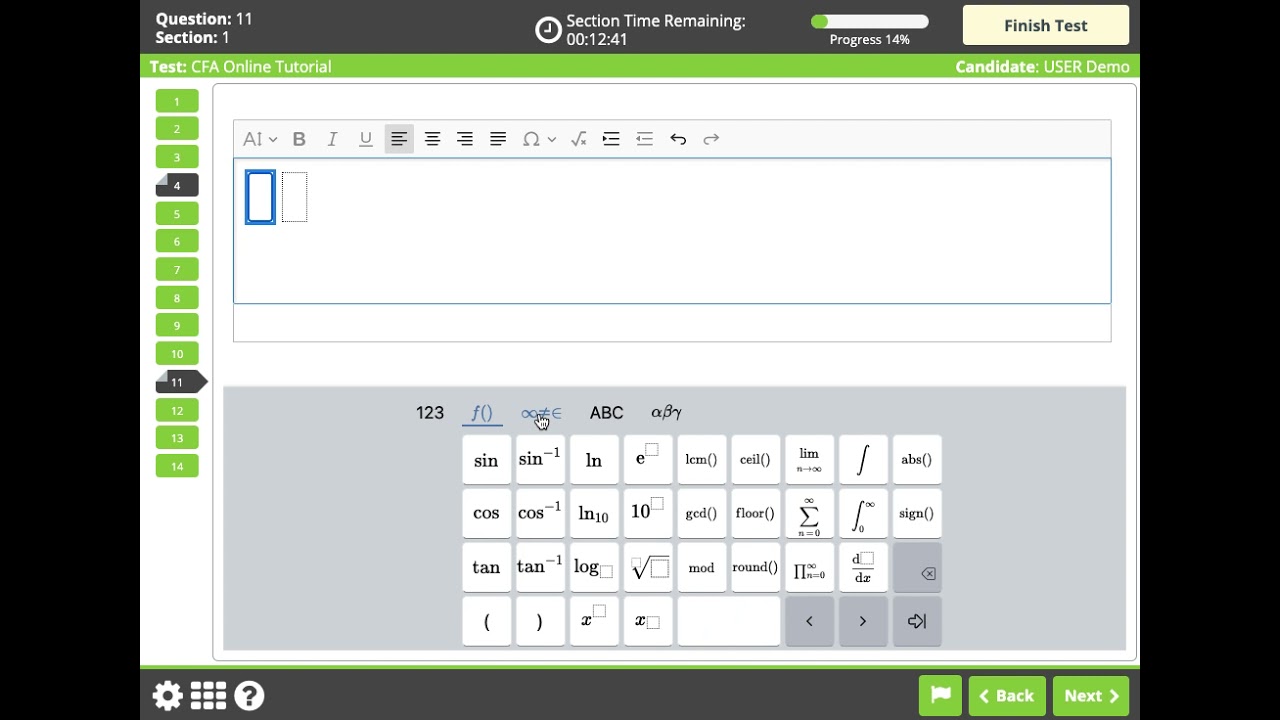Insert the lcm() function
Screen dimensions: 1280x720
(x=702, y=460)
